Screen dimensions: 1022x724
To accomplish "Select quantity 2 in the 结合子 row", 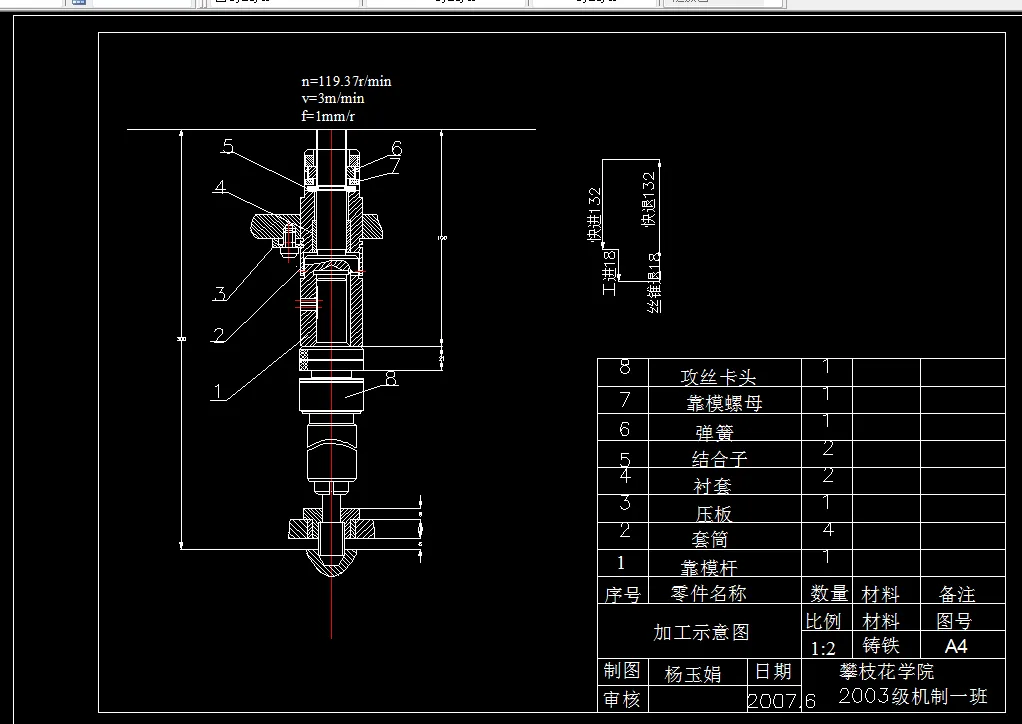I will click(x=828, y=448).
